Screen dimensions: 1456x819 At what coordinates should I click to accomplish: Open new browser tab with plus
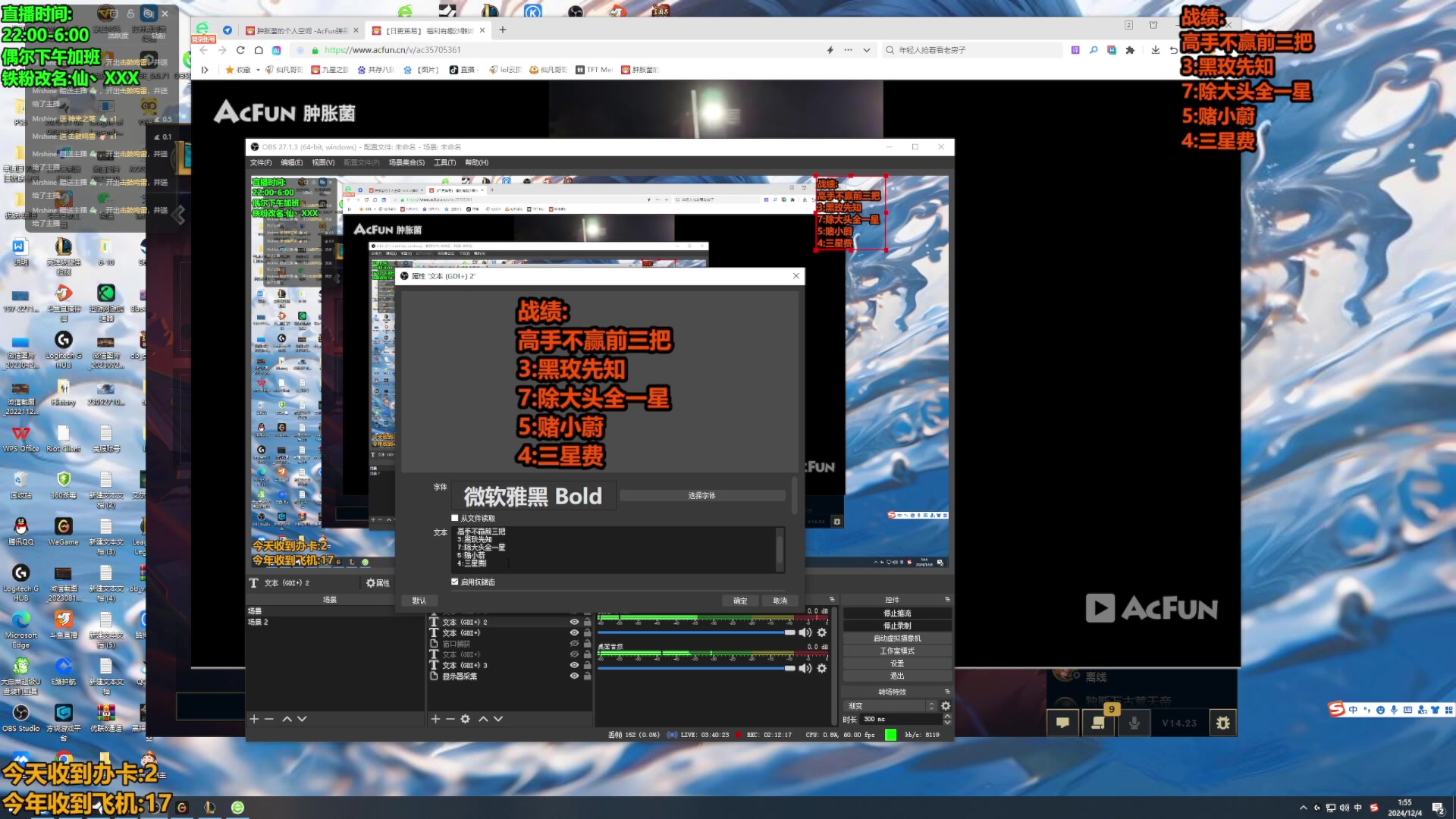502,30
